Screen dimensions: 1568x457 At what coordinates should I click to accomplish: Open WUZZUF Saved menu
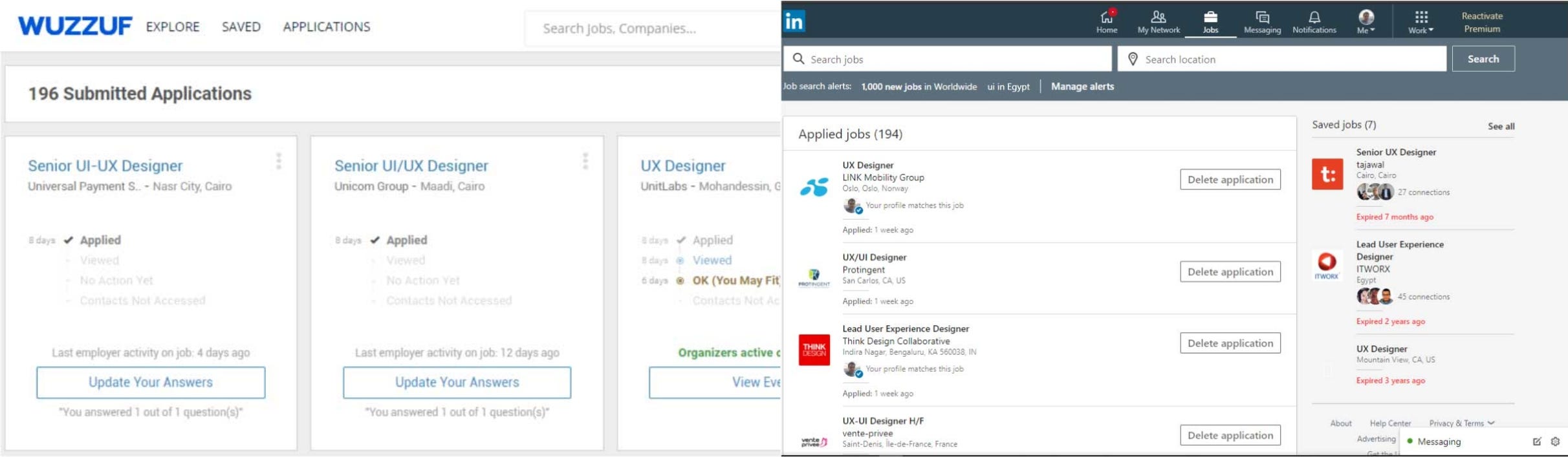[241, 27]
